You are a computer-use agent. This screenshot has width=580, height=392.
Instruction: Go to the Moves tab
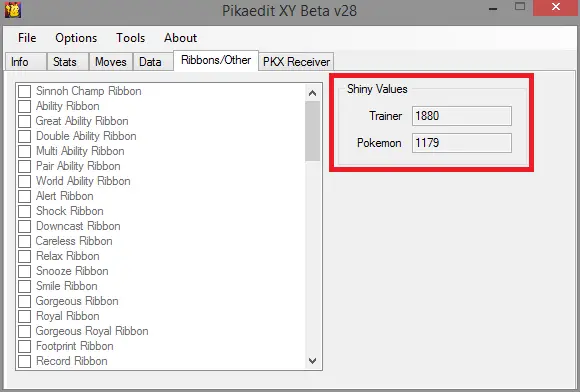click(111, 62)
